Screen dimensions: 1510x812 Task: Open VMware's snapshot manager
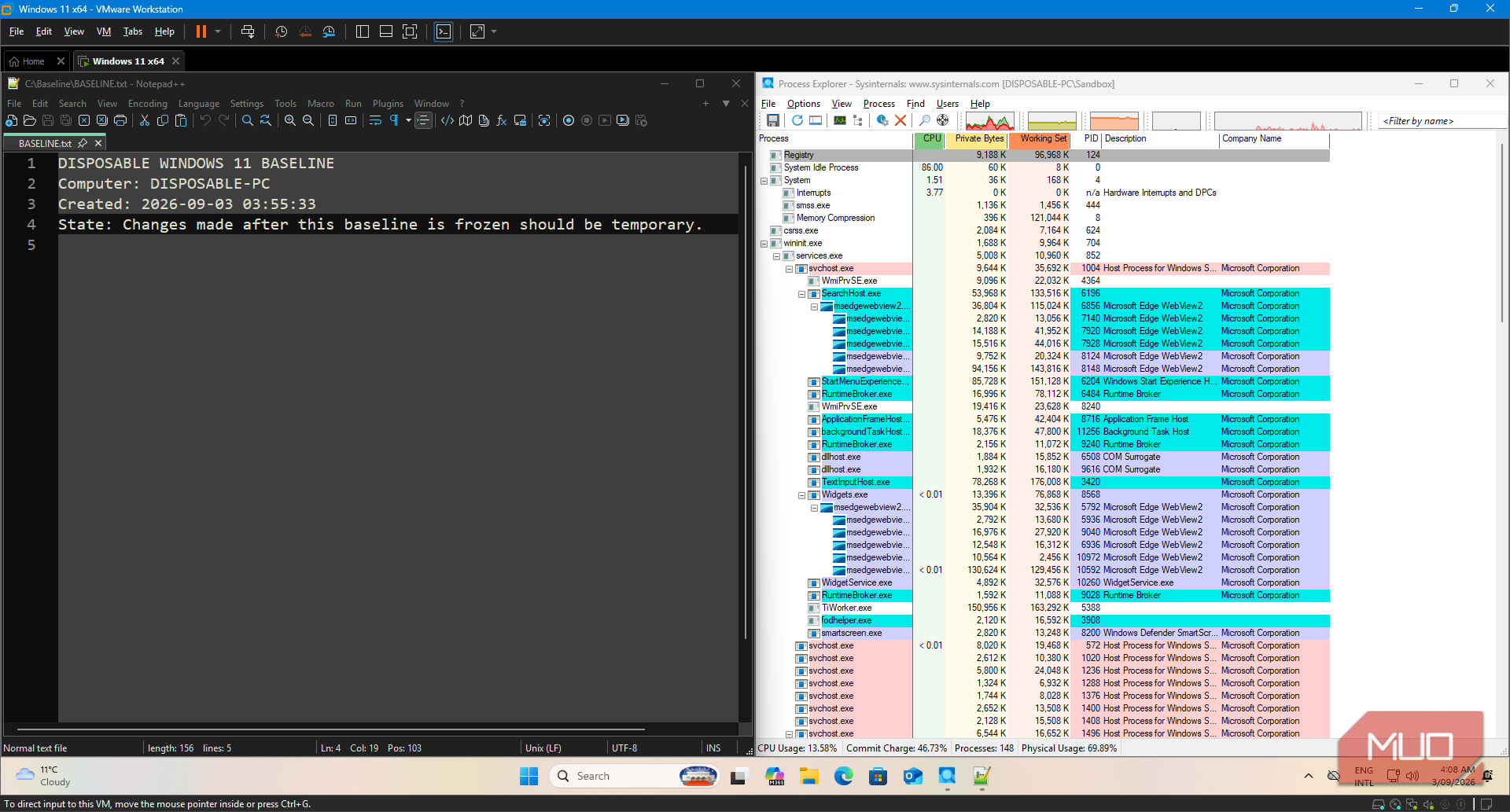pos(329,31)
